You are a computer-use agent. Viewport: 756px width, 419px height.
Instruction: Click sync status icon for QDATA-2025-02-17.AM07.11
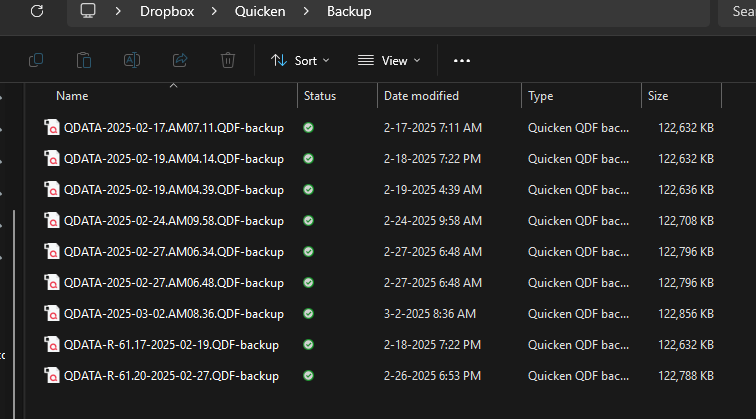(309, 128)
